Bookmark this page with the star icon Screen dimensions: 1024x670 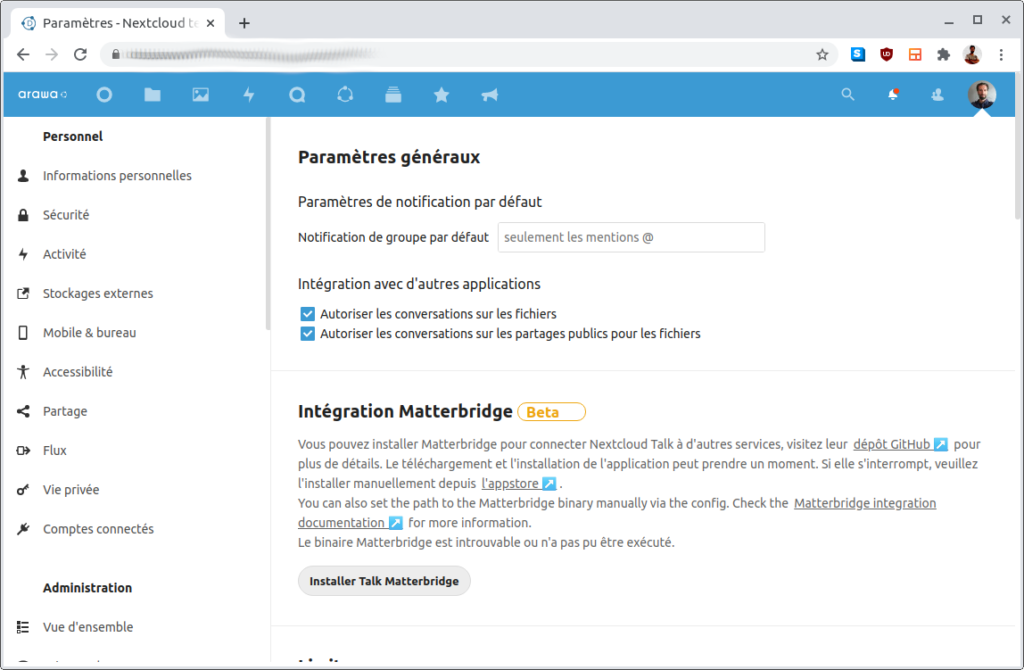[x=822, y=55]
